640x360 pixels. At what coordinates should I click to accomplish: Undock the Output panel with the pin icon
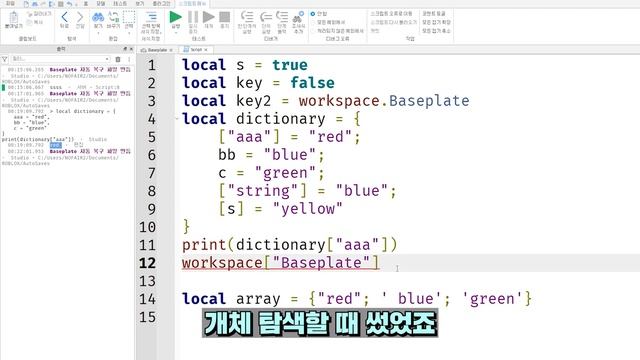tap(125, 49)
